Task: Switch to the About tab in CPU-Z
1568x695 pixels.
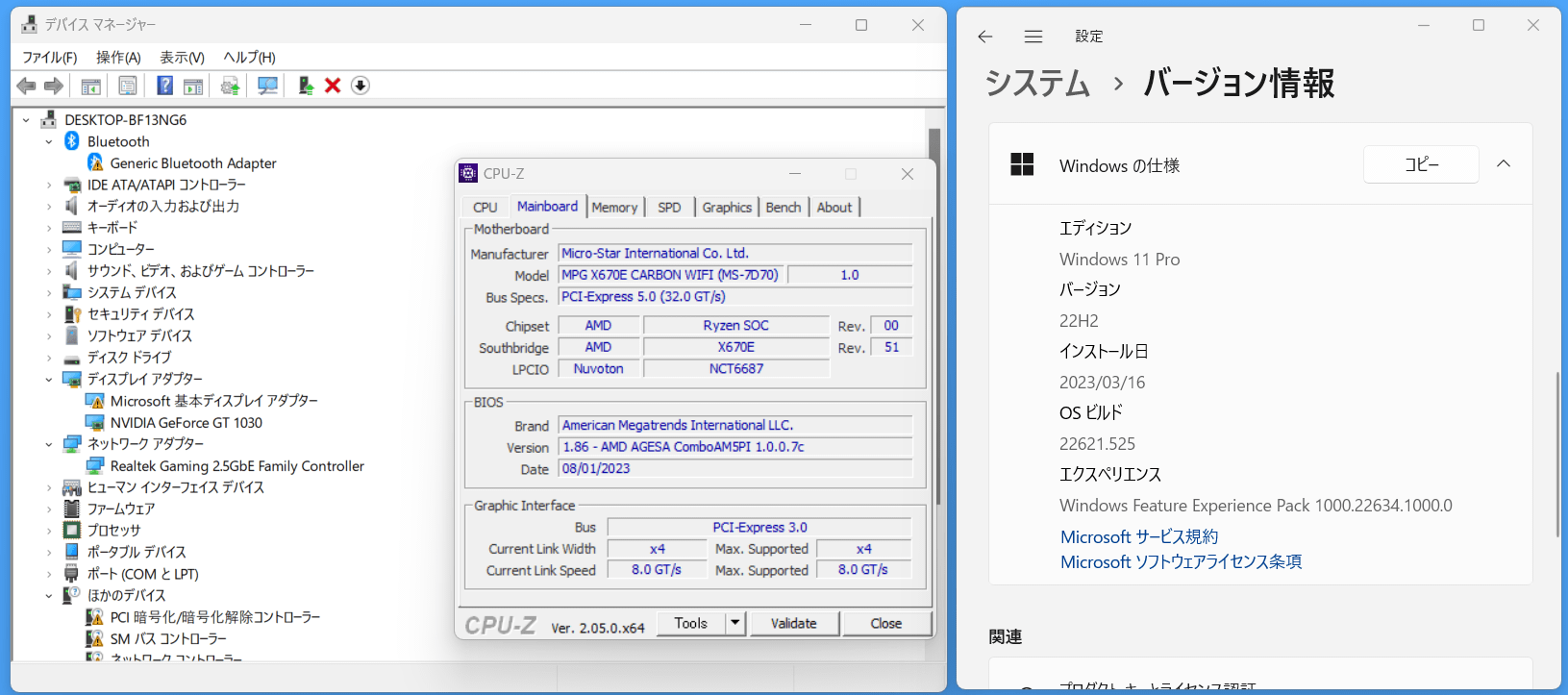Action: point(834,207)
